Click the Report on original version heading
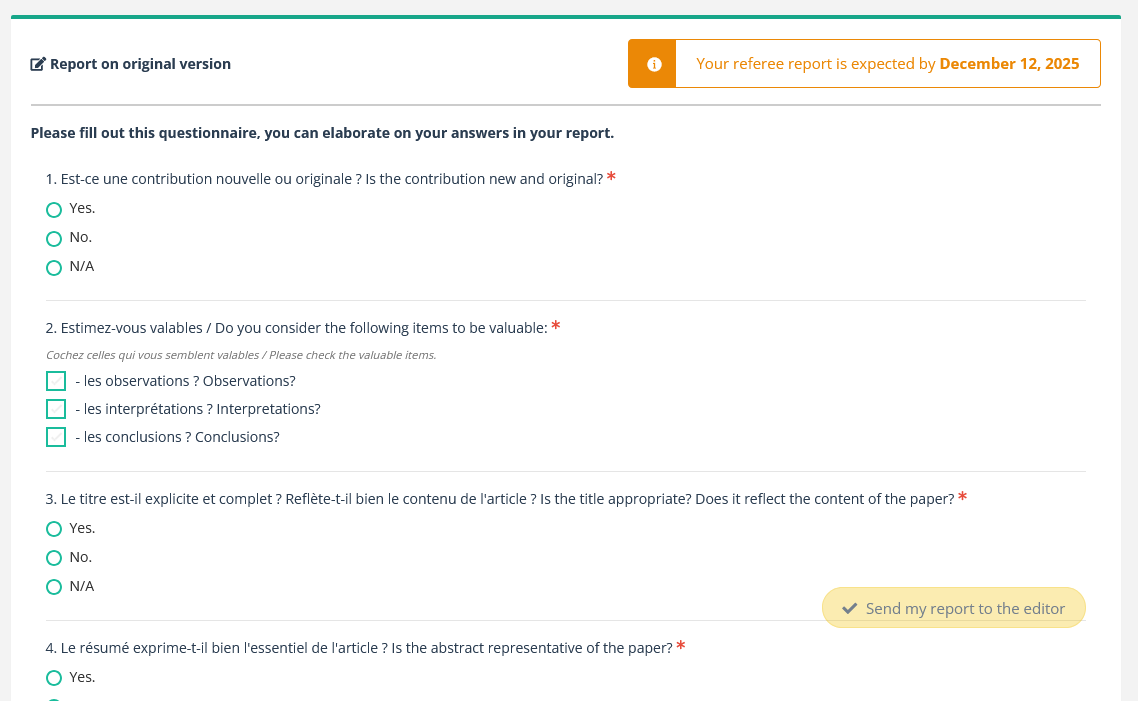 (140, 64)
